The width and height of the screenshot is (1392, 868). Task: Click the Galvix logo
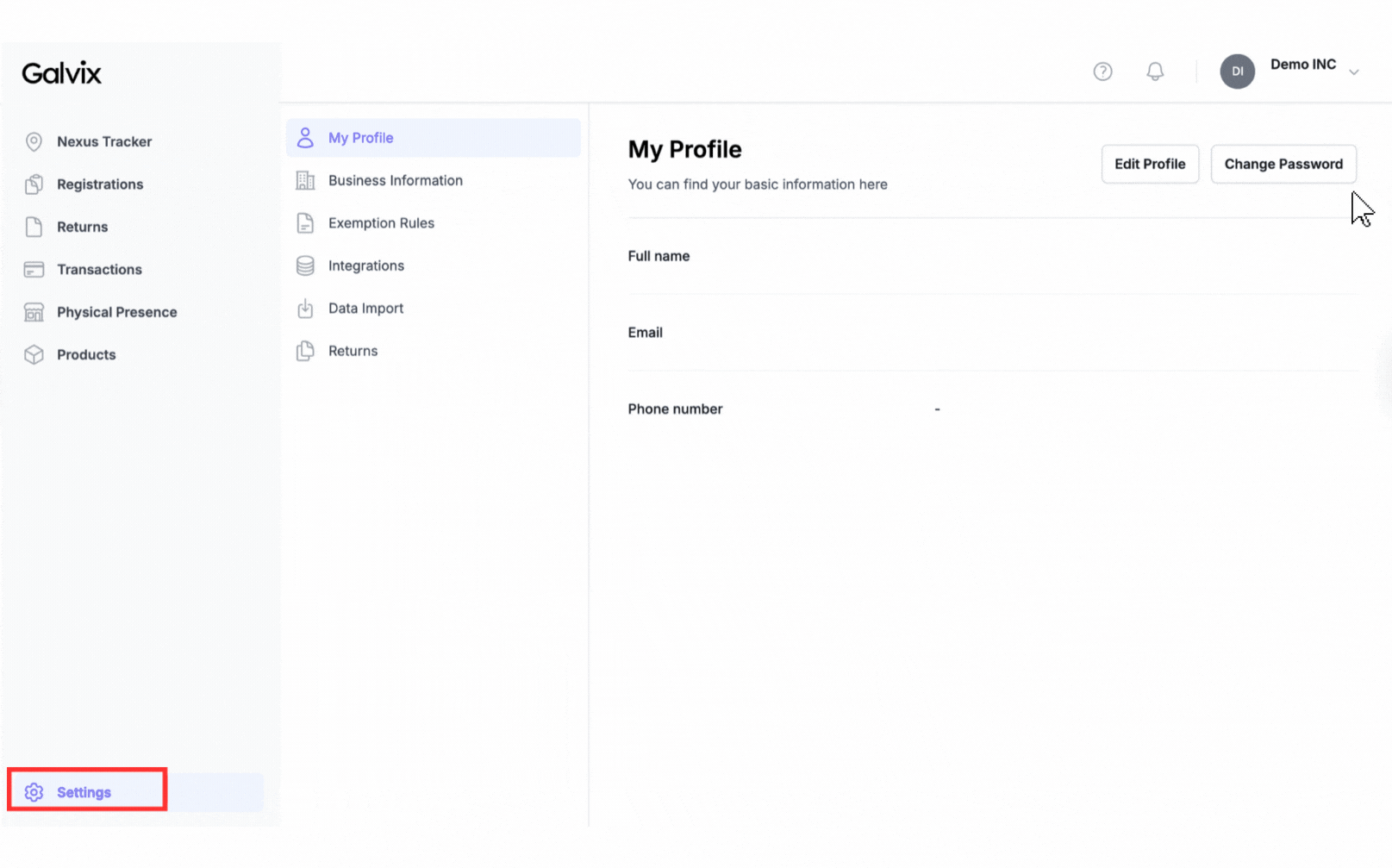(x=61, y=73)
